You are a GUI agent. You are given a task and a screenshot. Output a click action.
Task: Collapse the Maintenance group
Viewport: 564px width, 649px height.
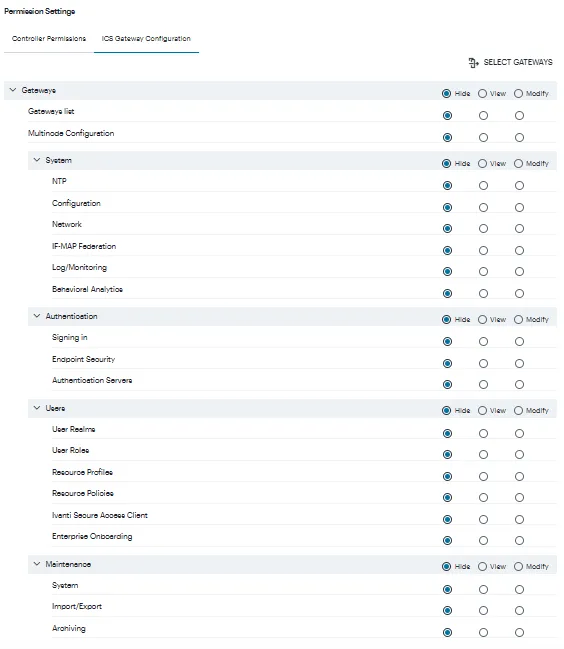coord(37,564)
